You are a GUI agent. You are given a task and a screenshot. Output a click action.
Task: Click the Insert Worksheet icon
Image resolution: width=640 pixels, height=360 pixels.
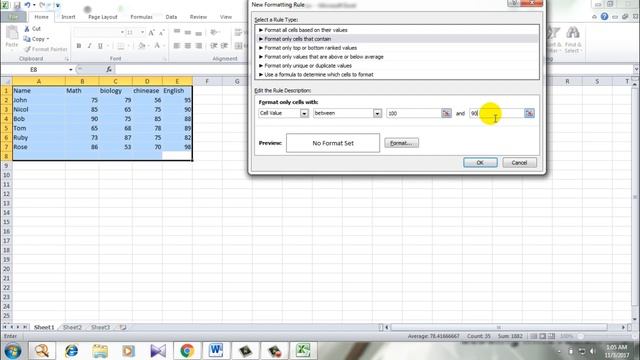pyautogui.click(x=123, y=327)
